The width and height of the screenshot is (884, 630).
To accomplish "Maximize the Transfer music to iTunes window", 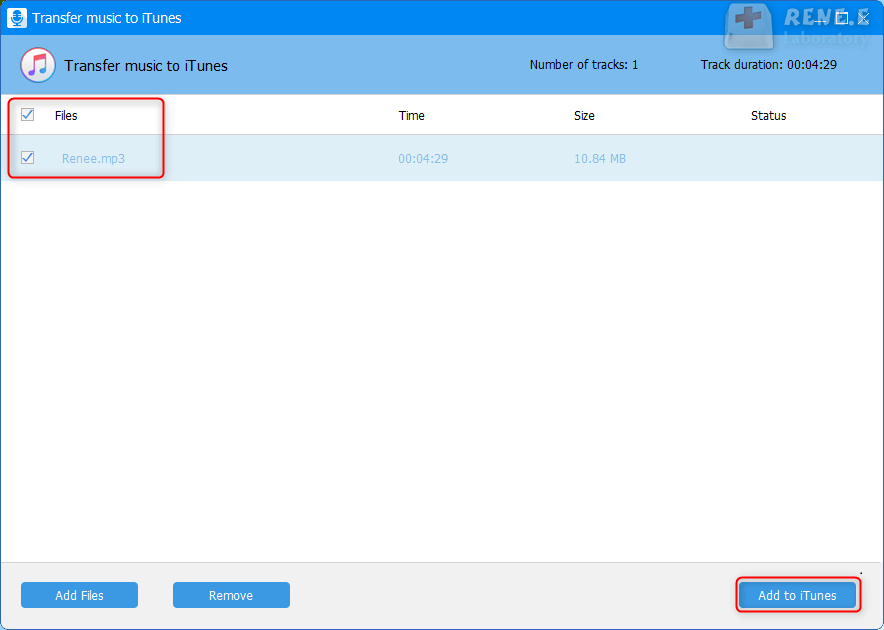I will pos(842,19).
